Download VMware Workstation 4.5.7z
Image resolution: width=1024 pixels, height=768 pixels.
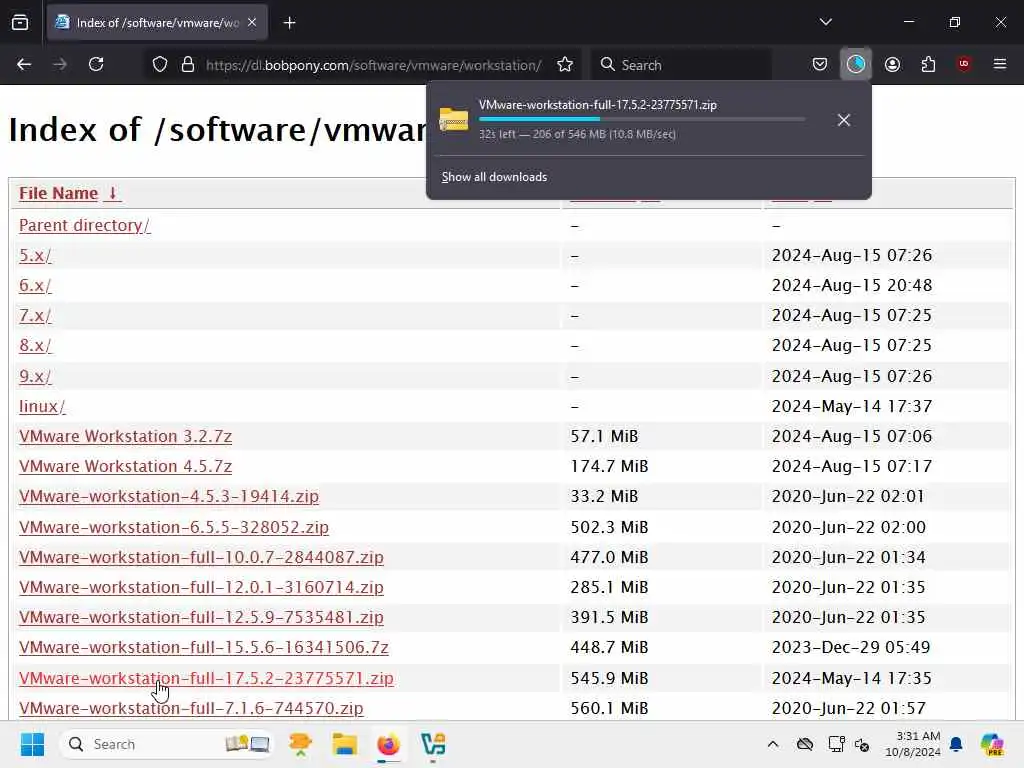coord(125,466)
